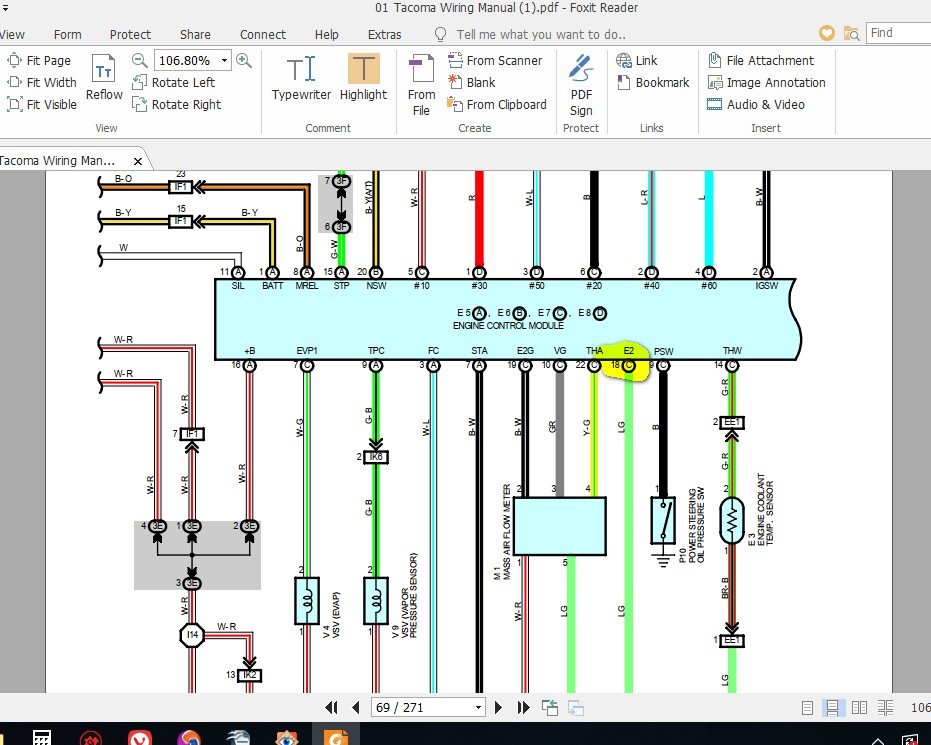Viewport: 931px width, 745px height.
Task: Open Vivaldi browser from the taskbar
Action: [140, 737]
